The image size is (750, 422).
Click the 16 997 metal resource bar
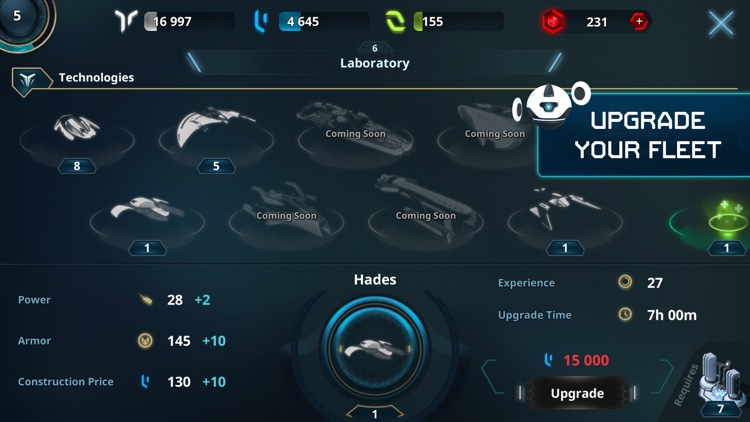click(189, 22)
